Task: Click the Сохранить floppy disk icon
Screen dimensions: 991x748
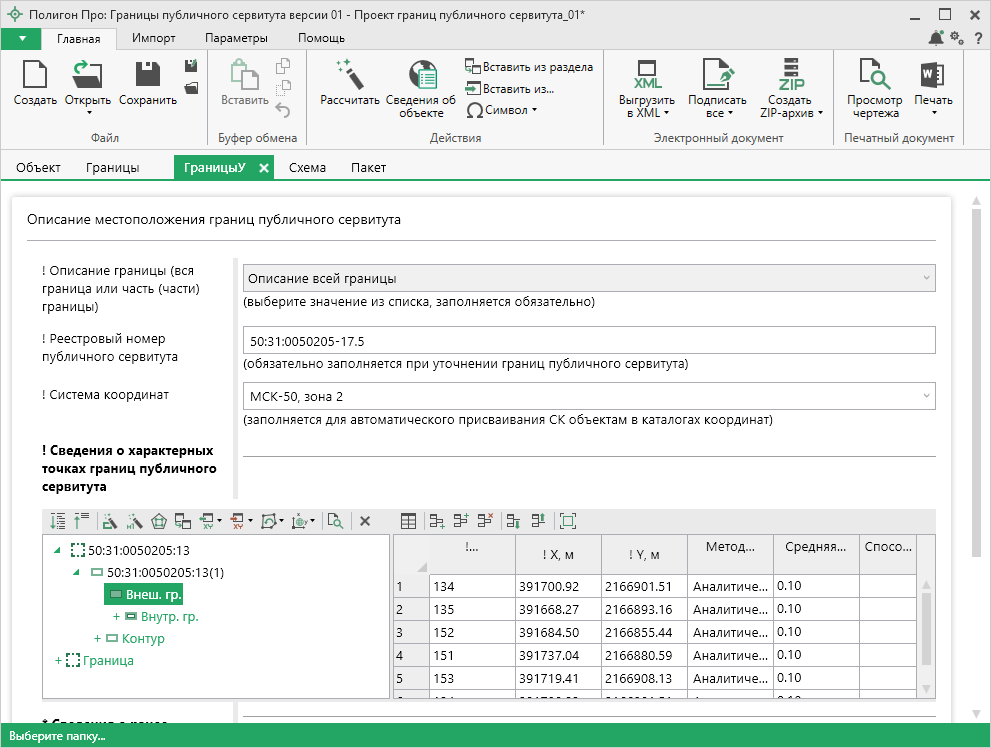Action: pyautogui.click(x=148, y=76)
